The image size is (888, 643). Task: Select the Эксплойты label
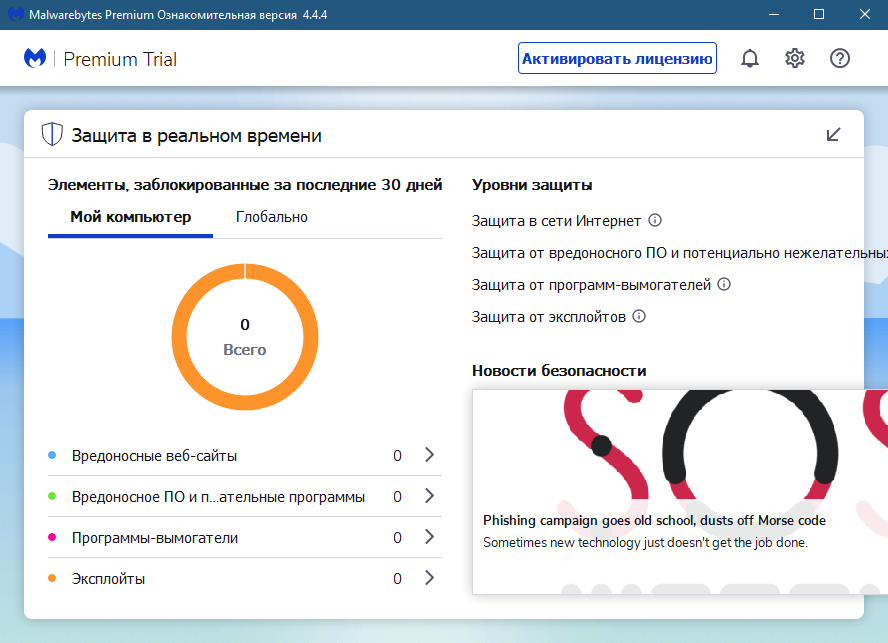(x=108, y=579)
